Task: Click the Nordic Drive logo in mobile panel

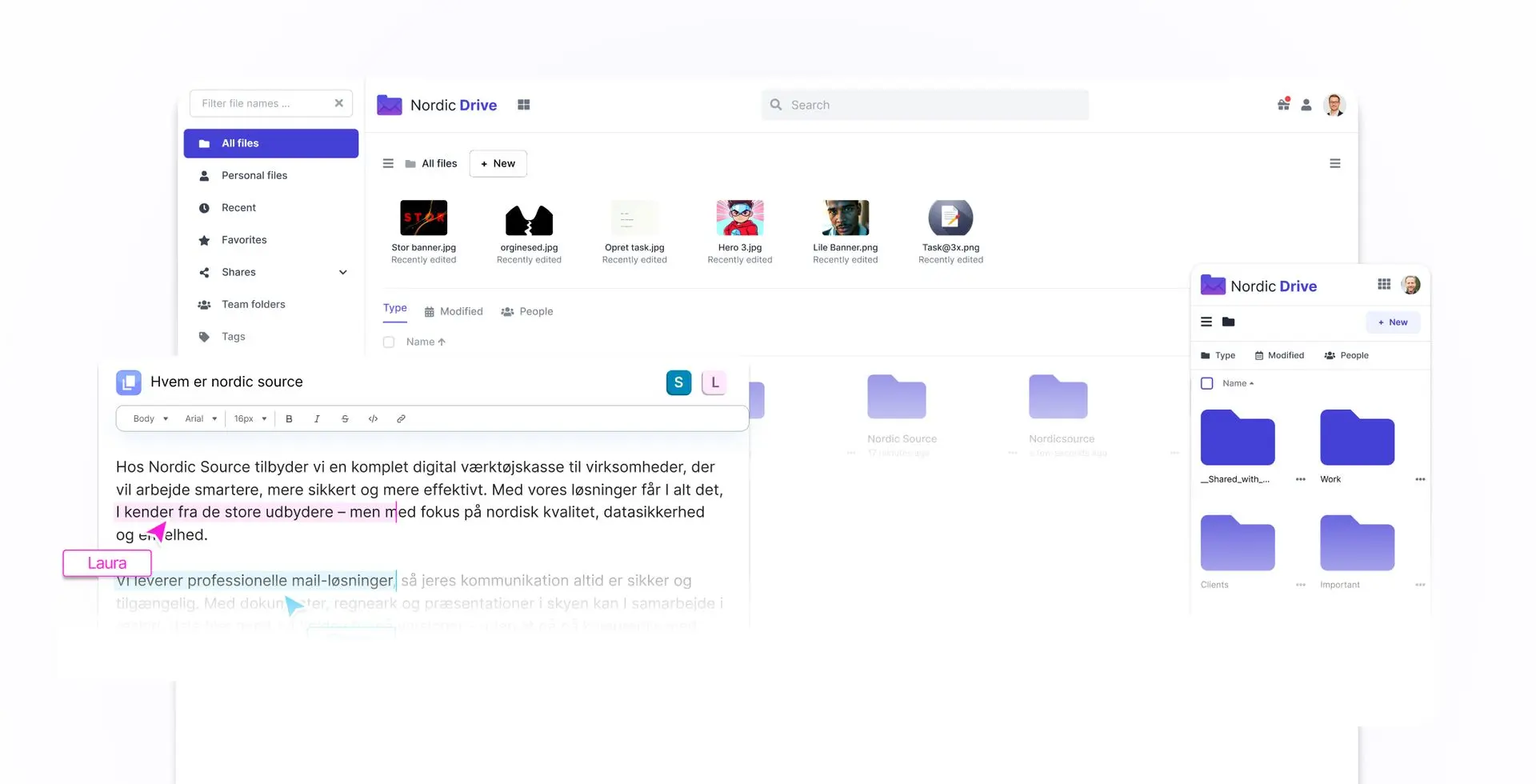Action: [1258, 286]
